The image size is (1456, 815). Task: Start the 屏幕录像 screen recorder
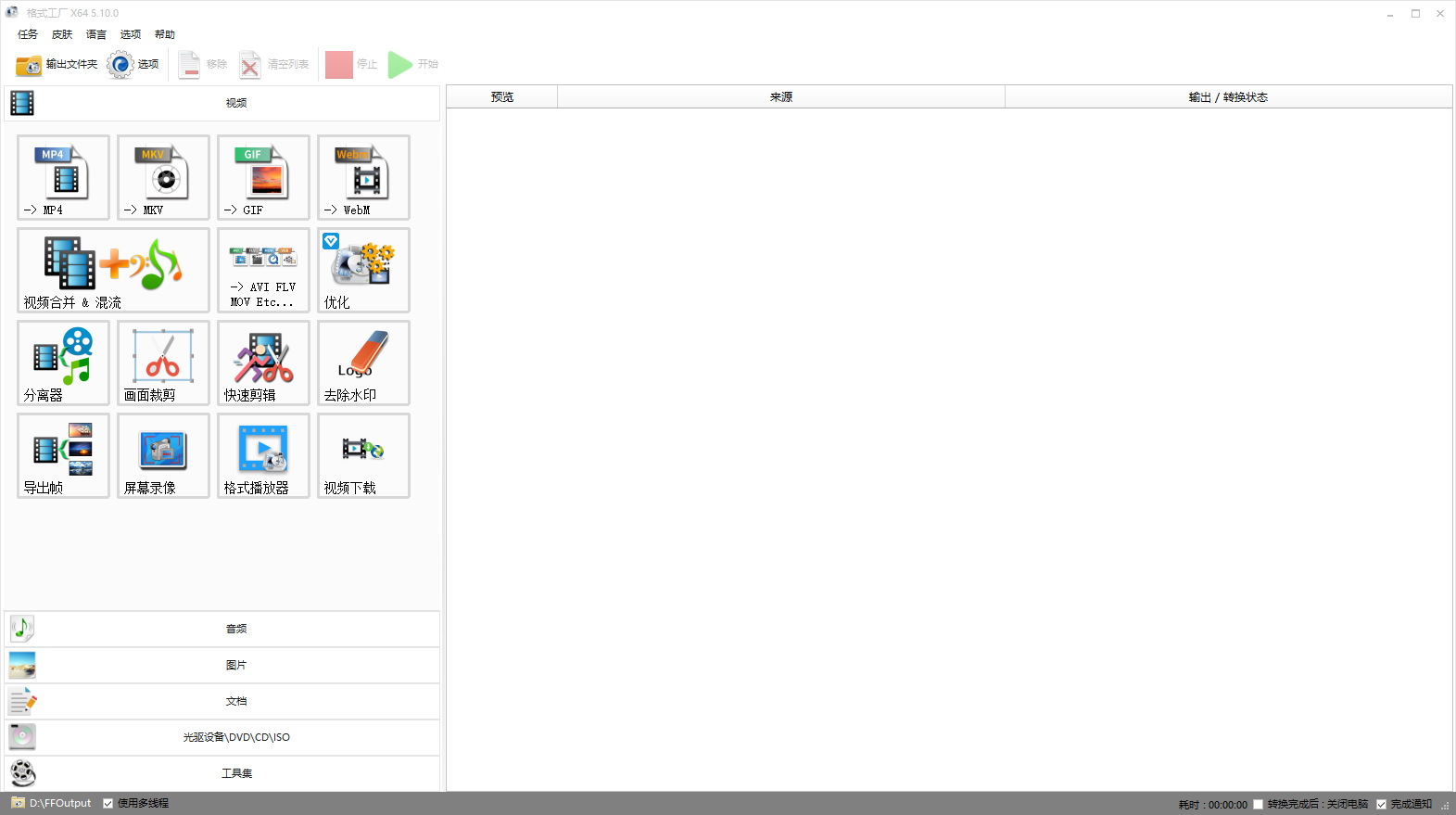pyautogui.click(x=163, y=455)
